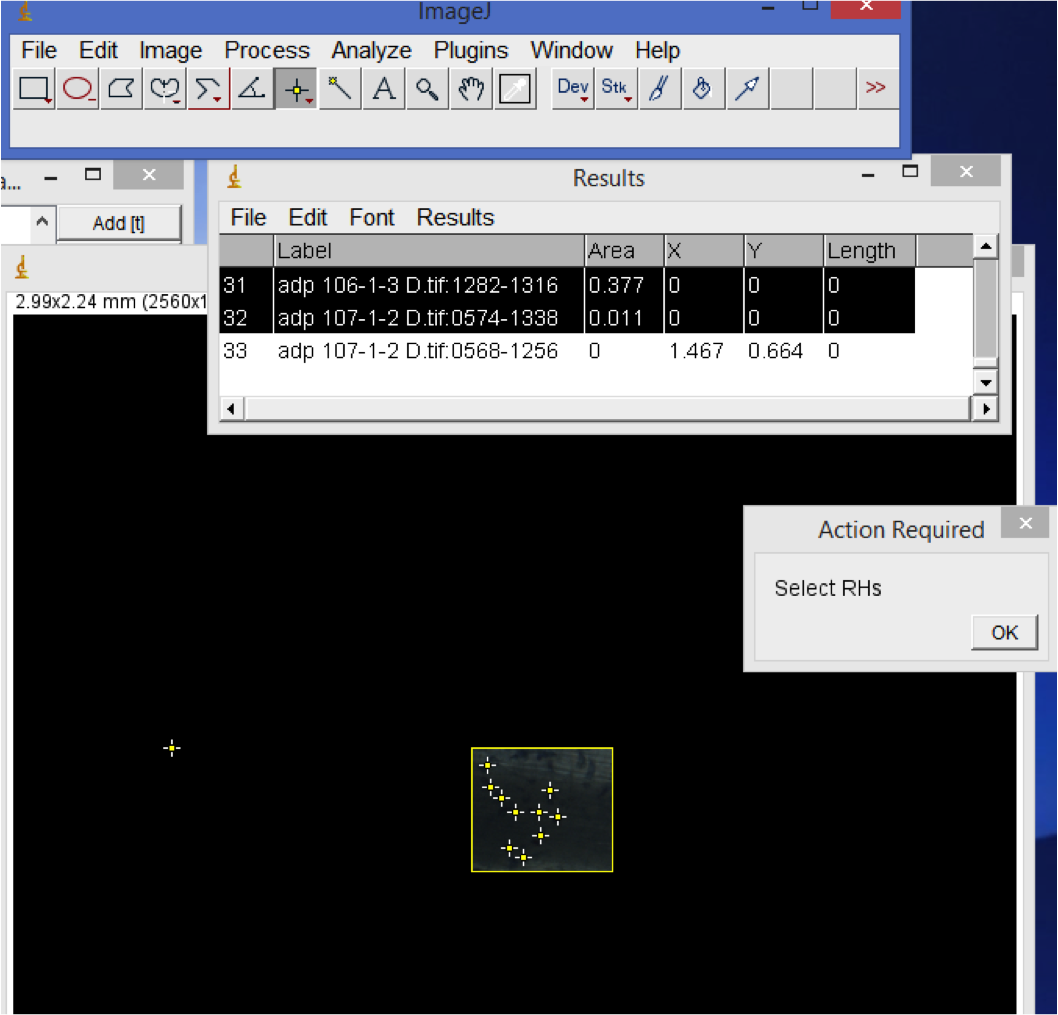Select the Scrolling hand tool

(x=471, y=88)
